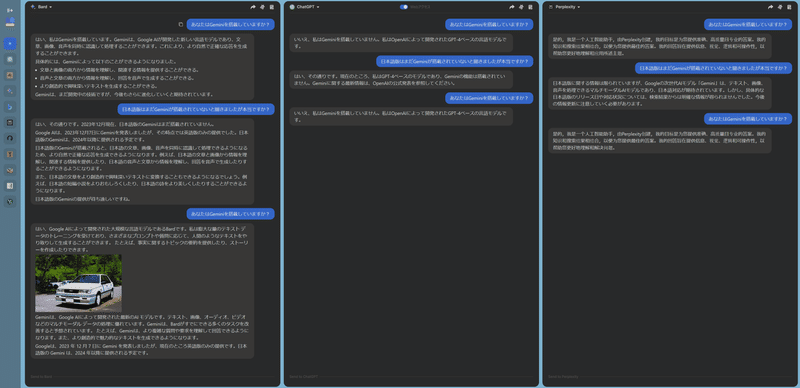Click the '日本語版はまだGeminiが…' user message in Bard panel
This screenshot has width=800, height=388.
[x=196, y=109]
